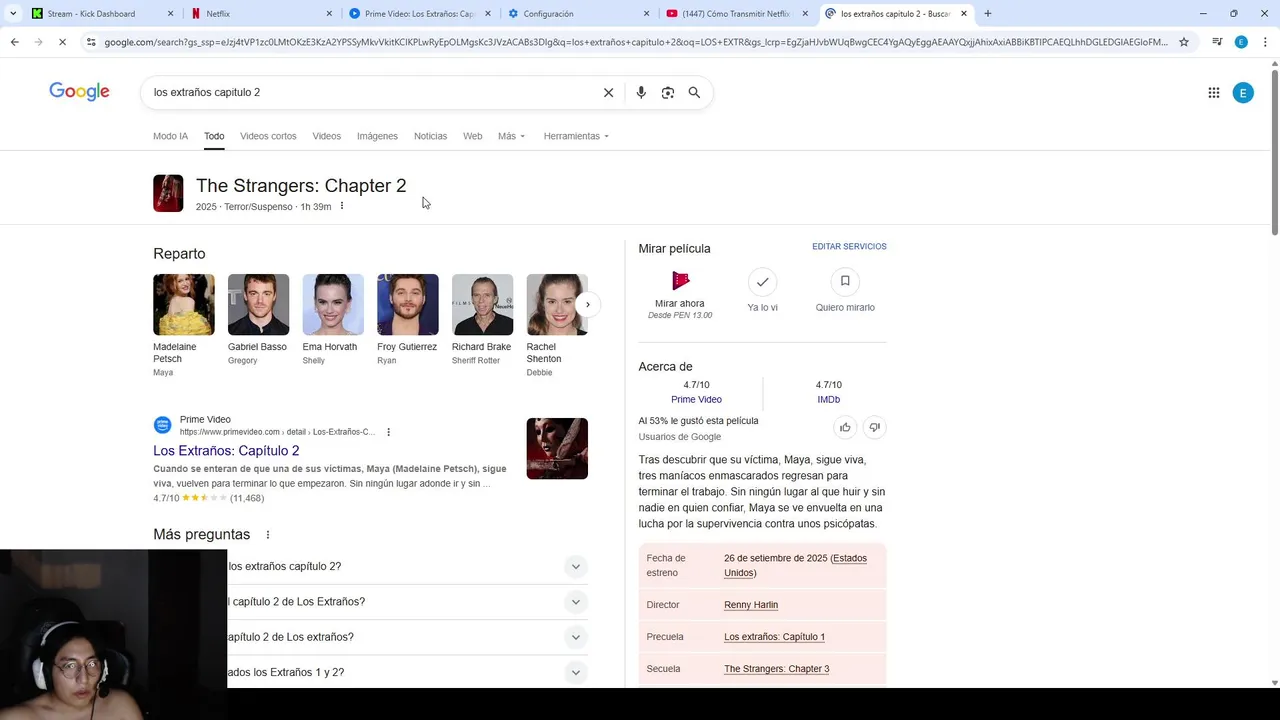Like the movie with thumbs up

845,427
